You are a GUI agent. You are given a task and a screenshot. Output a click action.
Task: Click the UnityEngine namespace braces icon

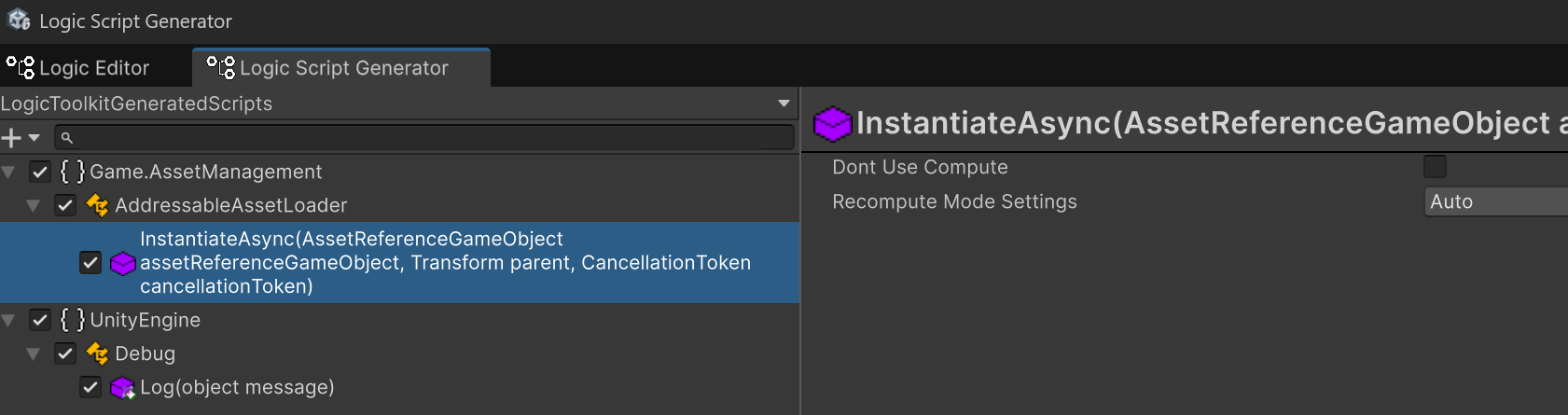(72, 320)
